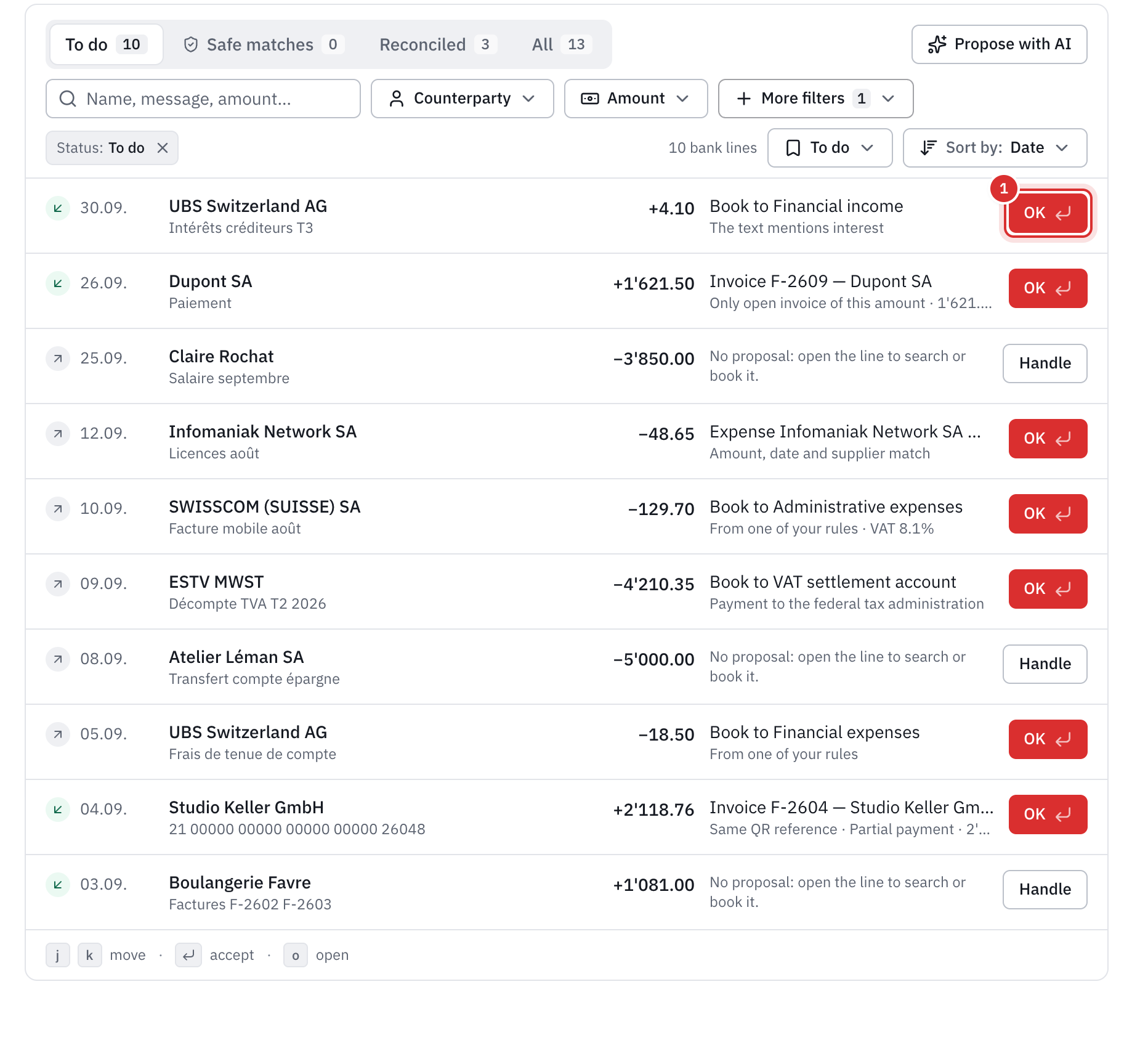Screen dimensions: 1148x1040
Task: Switch to the To do tab
Action: (107, 44)
